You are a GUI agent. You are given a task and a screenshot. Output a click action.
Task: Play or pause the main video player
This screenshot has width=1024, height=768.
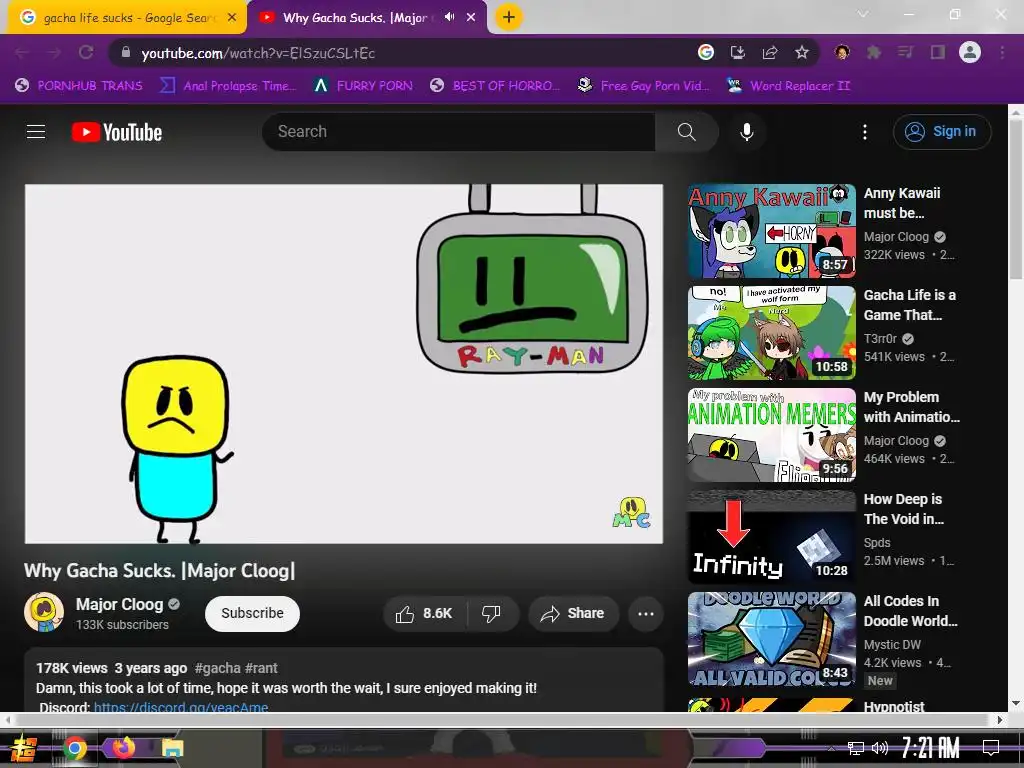point(344,364)
